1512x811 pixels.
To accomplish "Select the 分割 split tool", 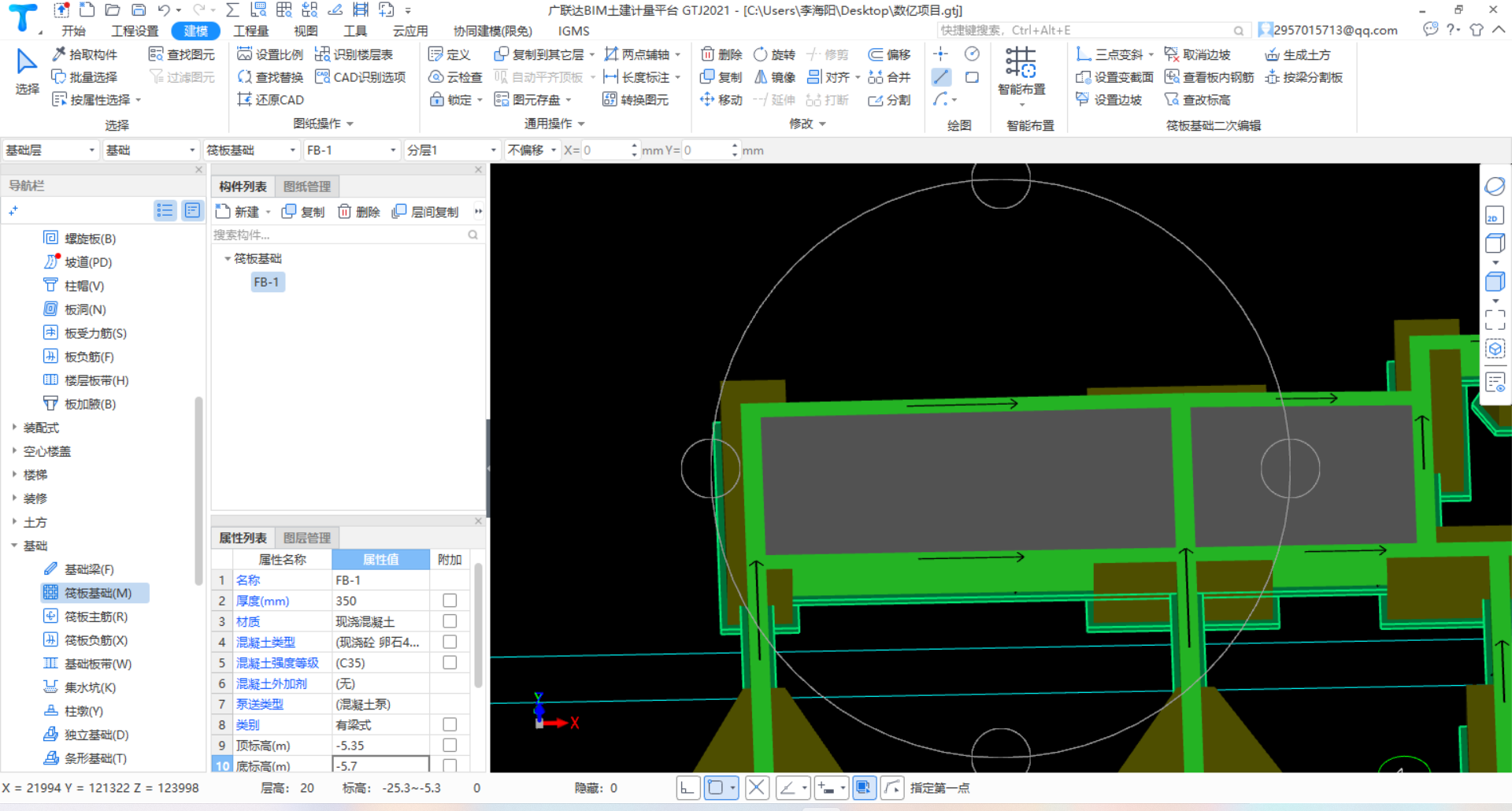I will 889,100.
